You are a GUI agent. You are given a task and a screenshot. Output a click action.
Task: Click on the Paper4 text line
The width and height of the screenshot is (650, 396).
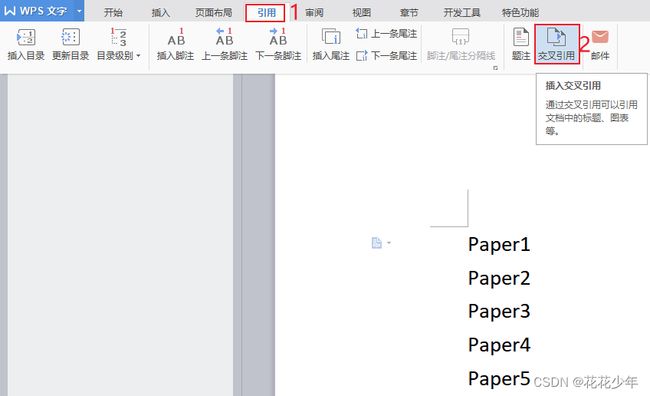click(499, 345)
